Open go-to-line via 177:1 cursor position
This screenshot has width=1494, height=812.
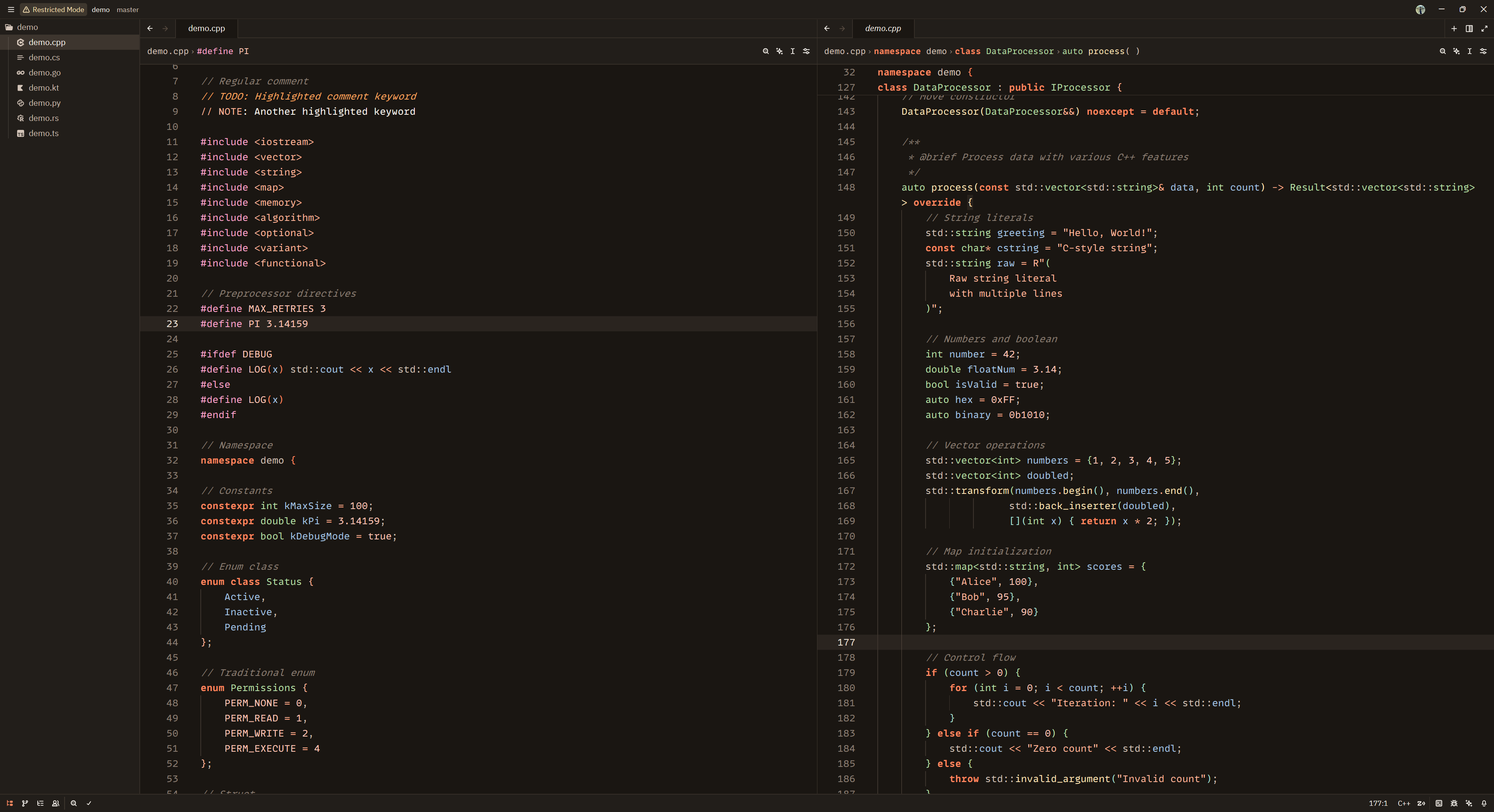coord(1378,803)
